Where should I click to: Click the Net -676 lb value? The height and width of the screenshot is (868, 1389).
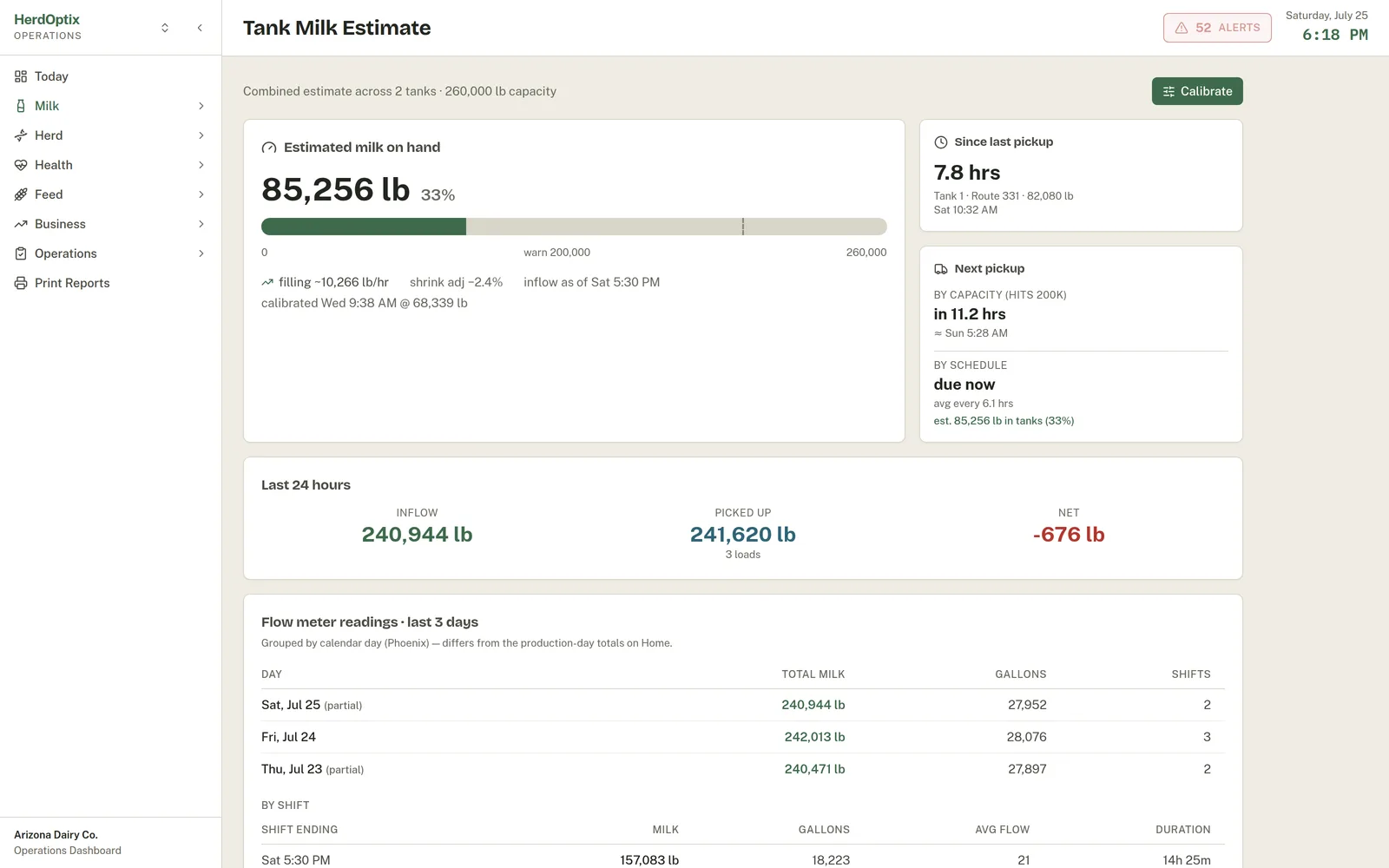point(1069,535)
